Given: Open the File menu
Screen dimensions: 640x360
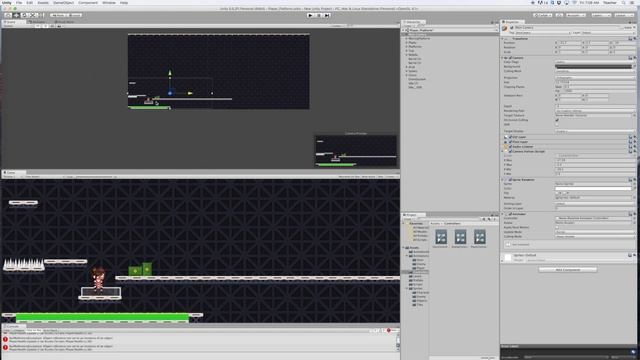Looking at the screenshot, I should pos(19,2).
